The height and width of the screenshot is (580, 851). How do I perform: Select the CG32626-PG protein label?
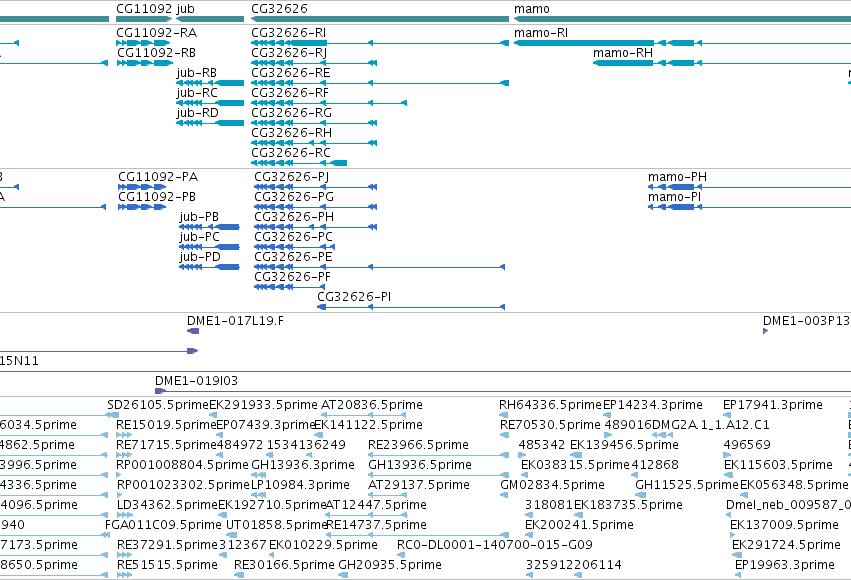[294, 197]
